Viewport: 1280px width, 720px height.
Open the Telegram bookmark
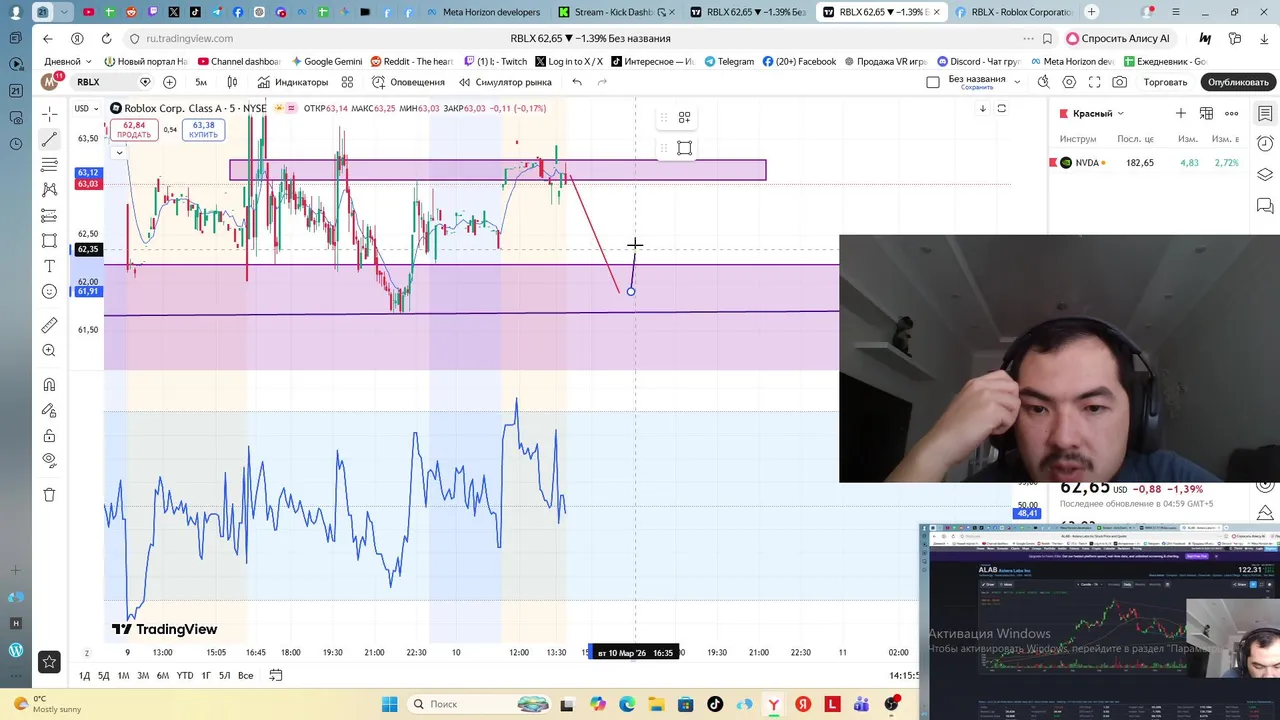pos(729,61)
